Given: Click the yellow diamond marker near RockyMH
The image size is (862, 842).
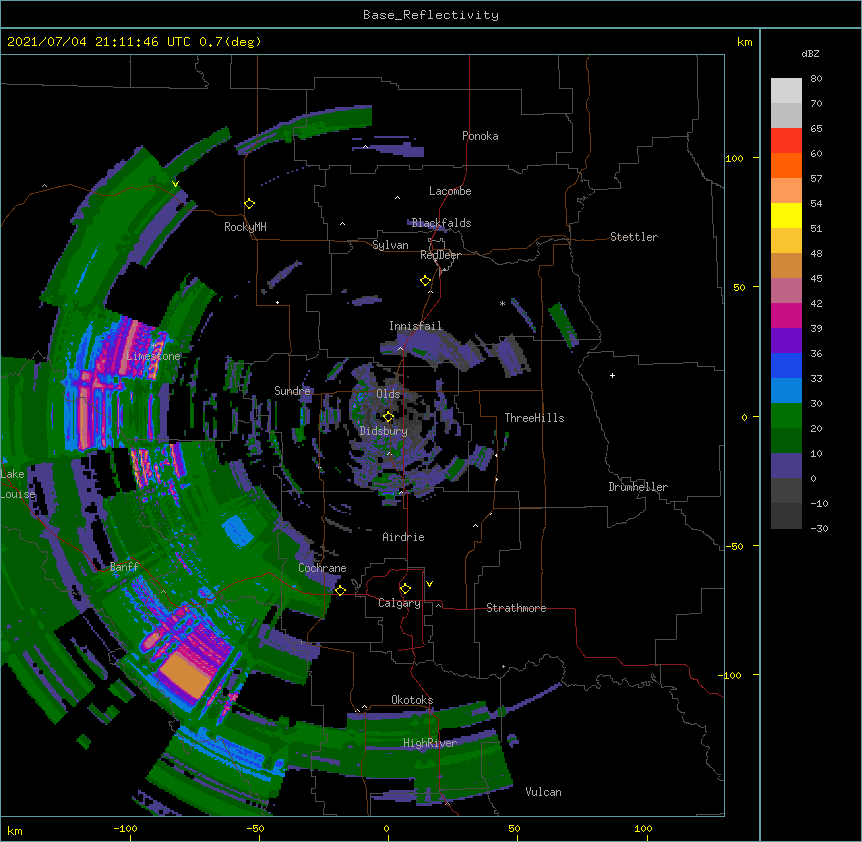Looking at the screenshot, I should point(250,204).
